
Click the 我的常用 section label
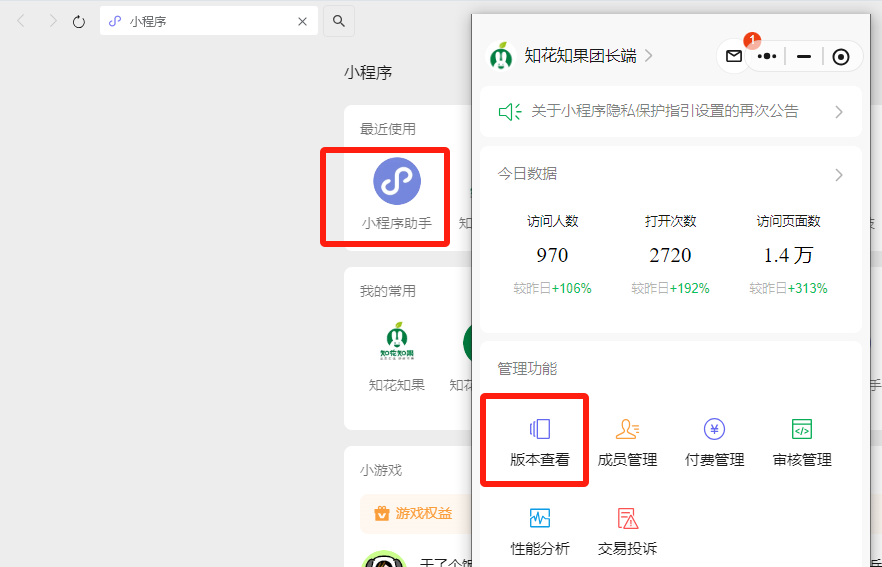388,291
